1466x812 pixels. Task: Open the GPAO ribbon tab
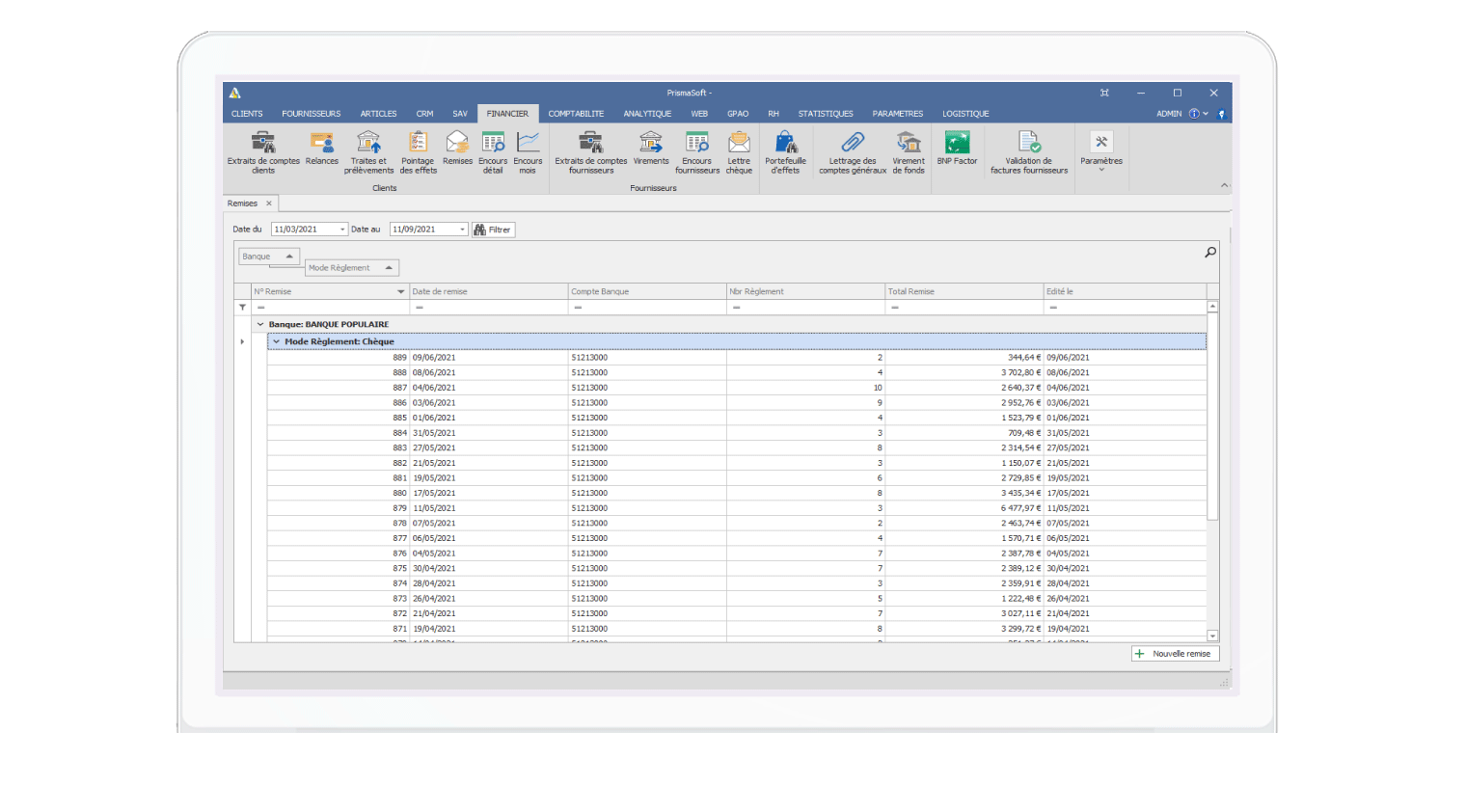[x=738, y=114]
